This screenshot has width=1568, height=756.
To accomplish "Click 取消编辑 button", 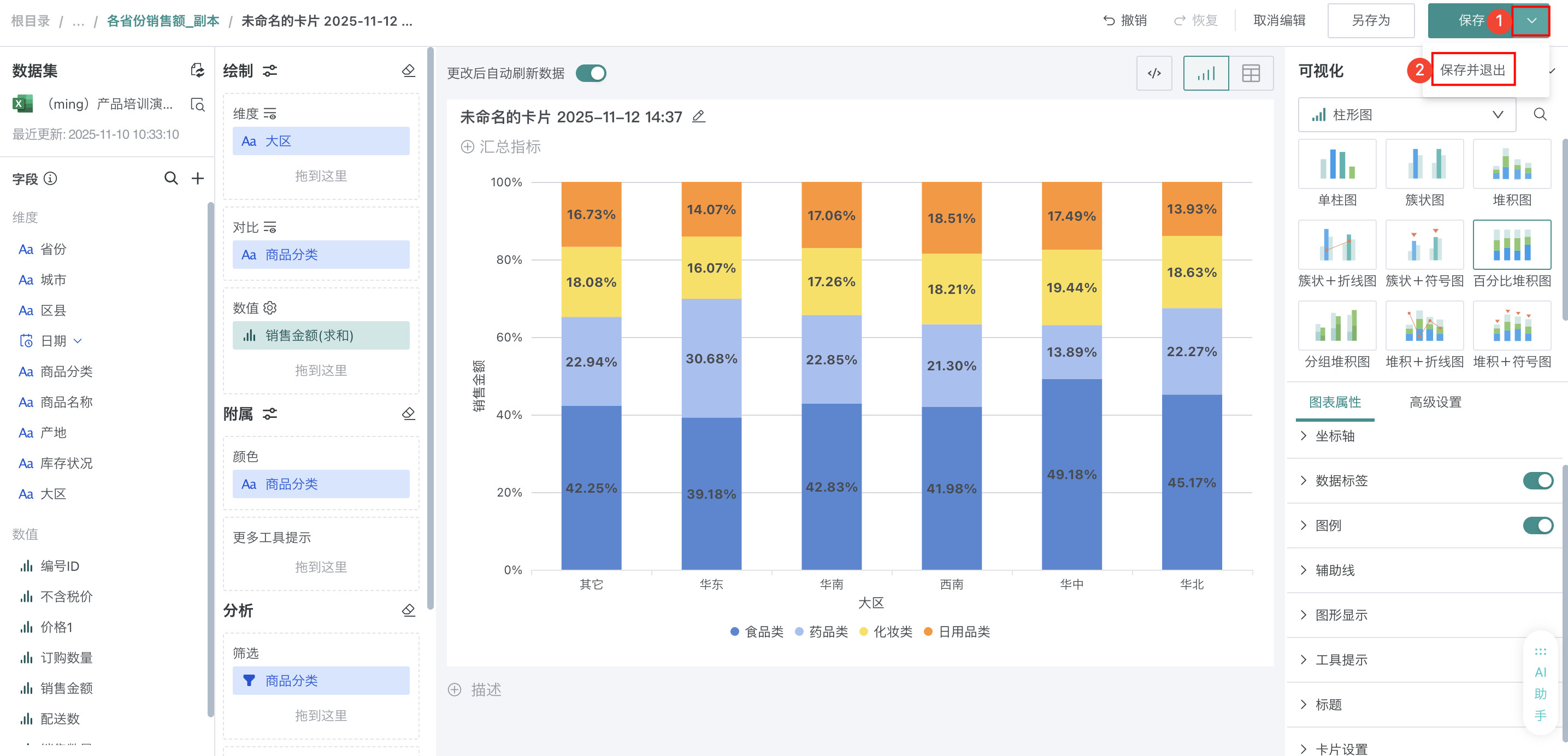I will (1279, 21).
